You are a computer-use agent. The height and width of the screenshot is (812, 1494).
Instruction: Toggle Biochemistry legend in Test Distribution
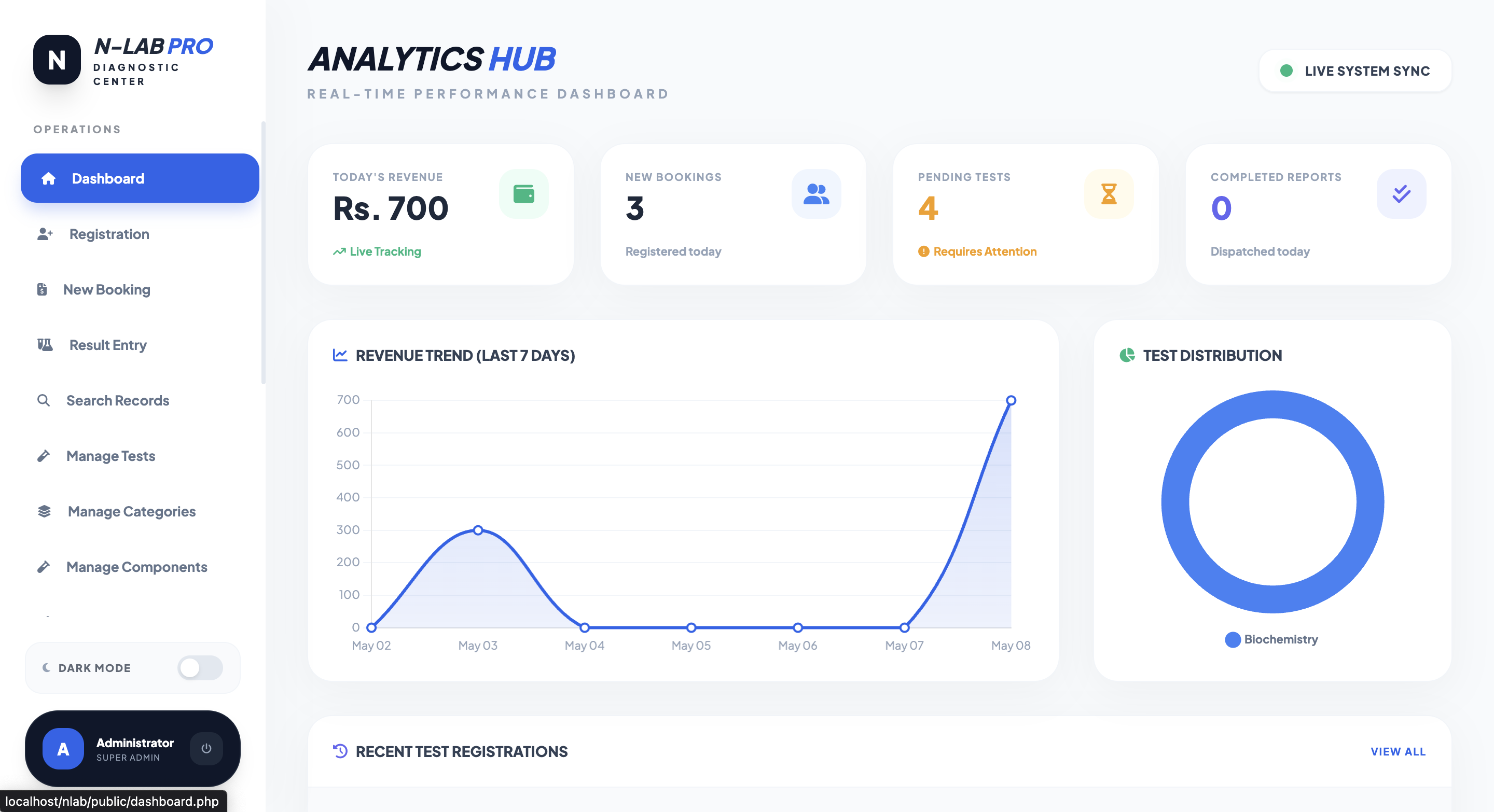coord(1272,639)
